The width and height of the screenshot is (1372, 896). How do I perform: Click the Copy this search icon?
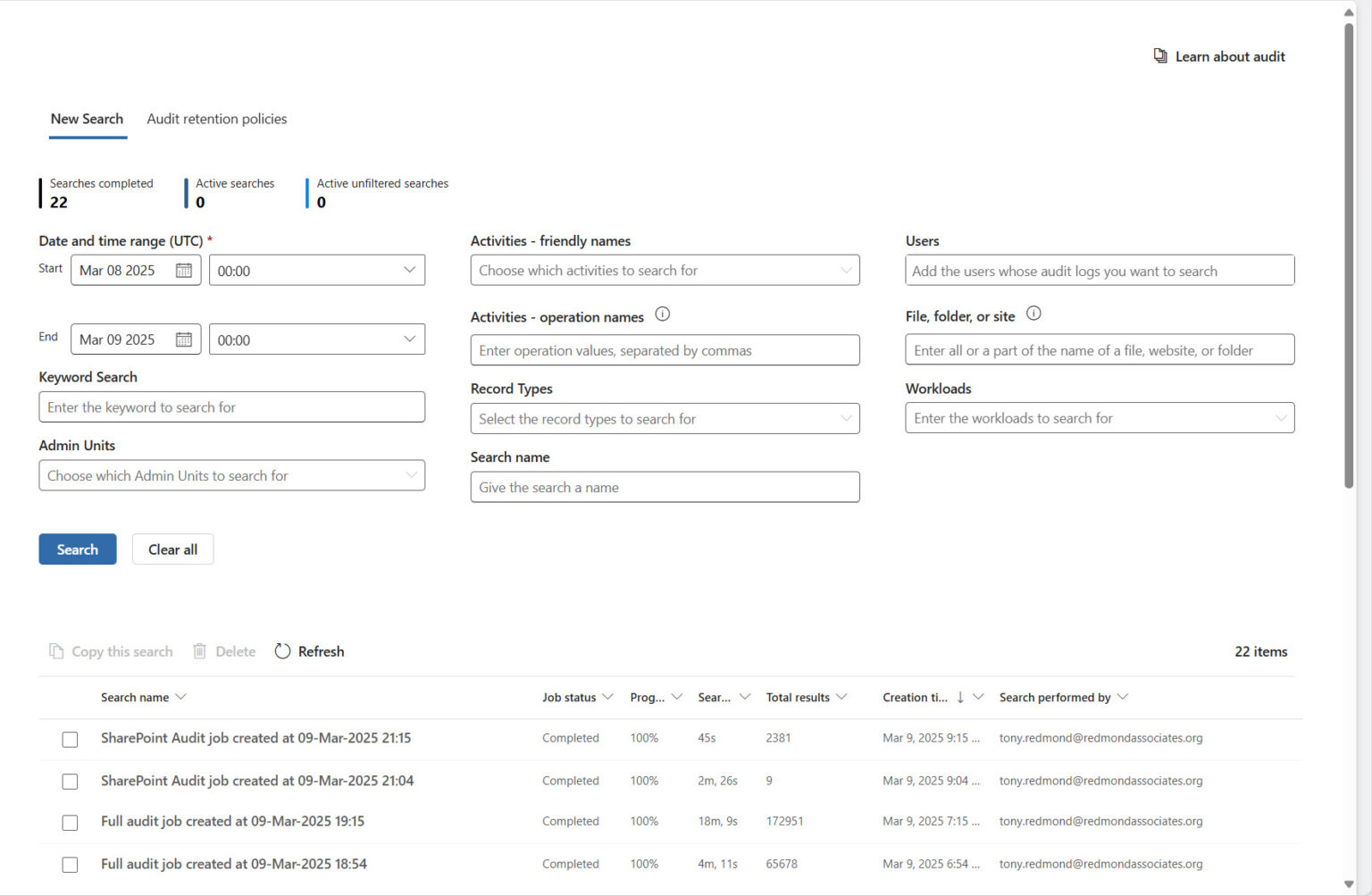(x=56, y=651)
